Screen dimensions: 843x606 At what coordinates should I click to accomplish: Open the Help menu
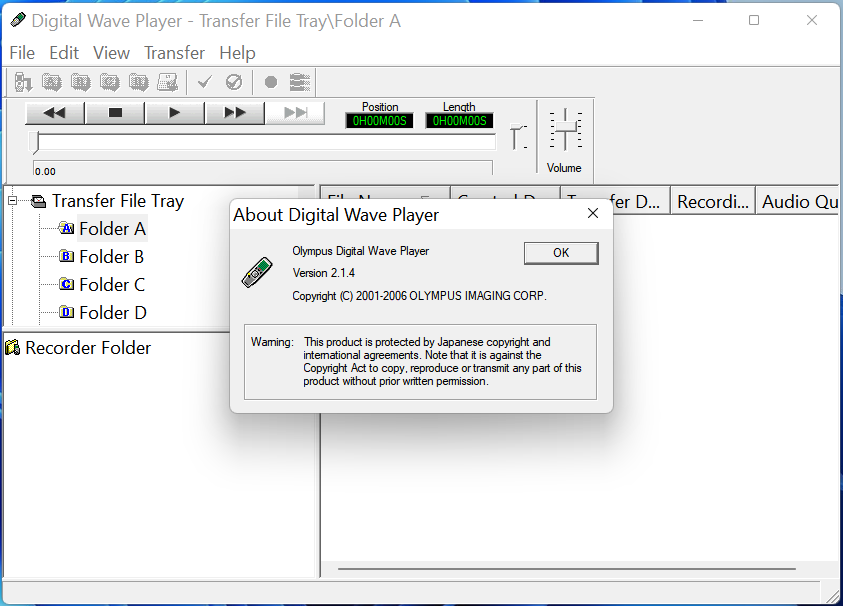click(237, 53)
